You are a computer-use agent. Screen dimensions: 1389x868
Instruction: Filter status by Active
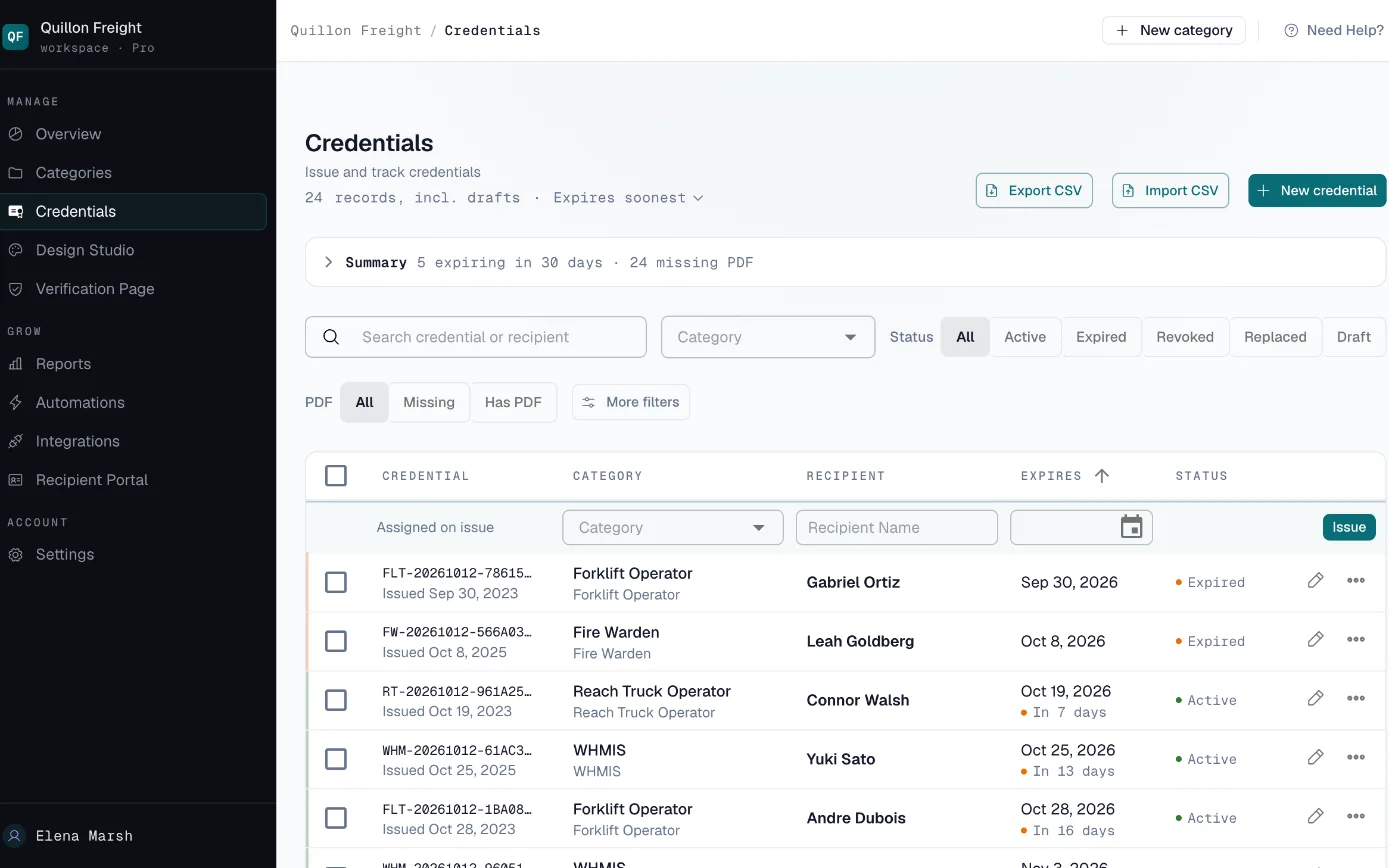coord(1025,337)
